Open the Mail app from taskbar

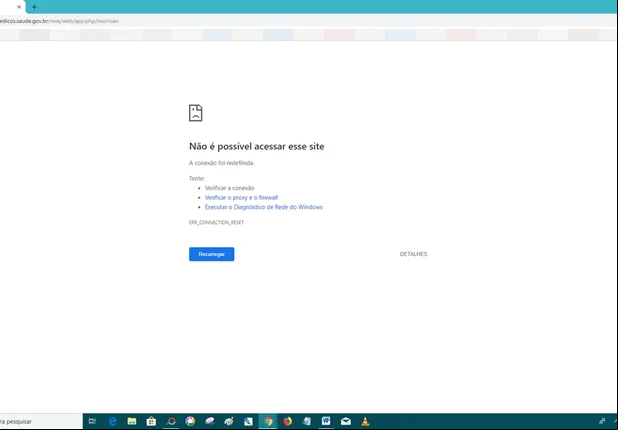(x=346, y=421)
